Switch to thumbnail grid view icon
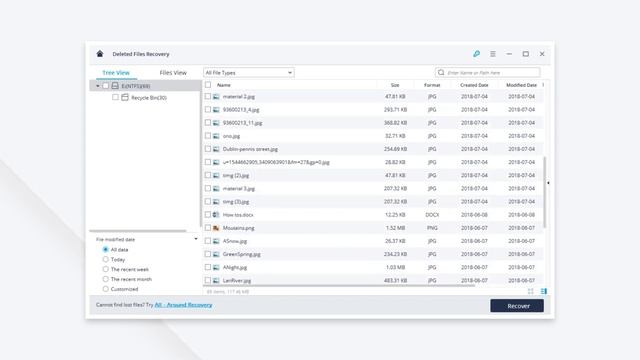Screen dimensions: 640x360 point(531,291)
